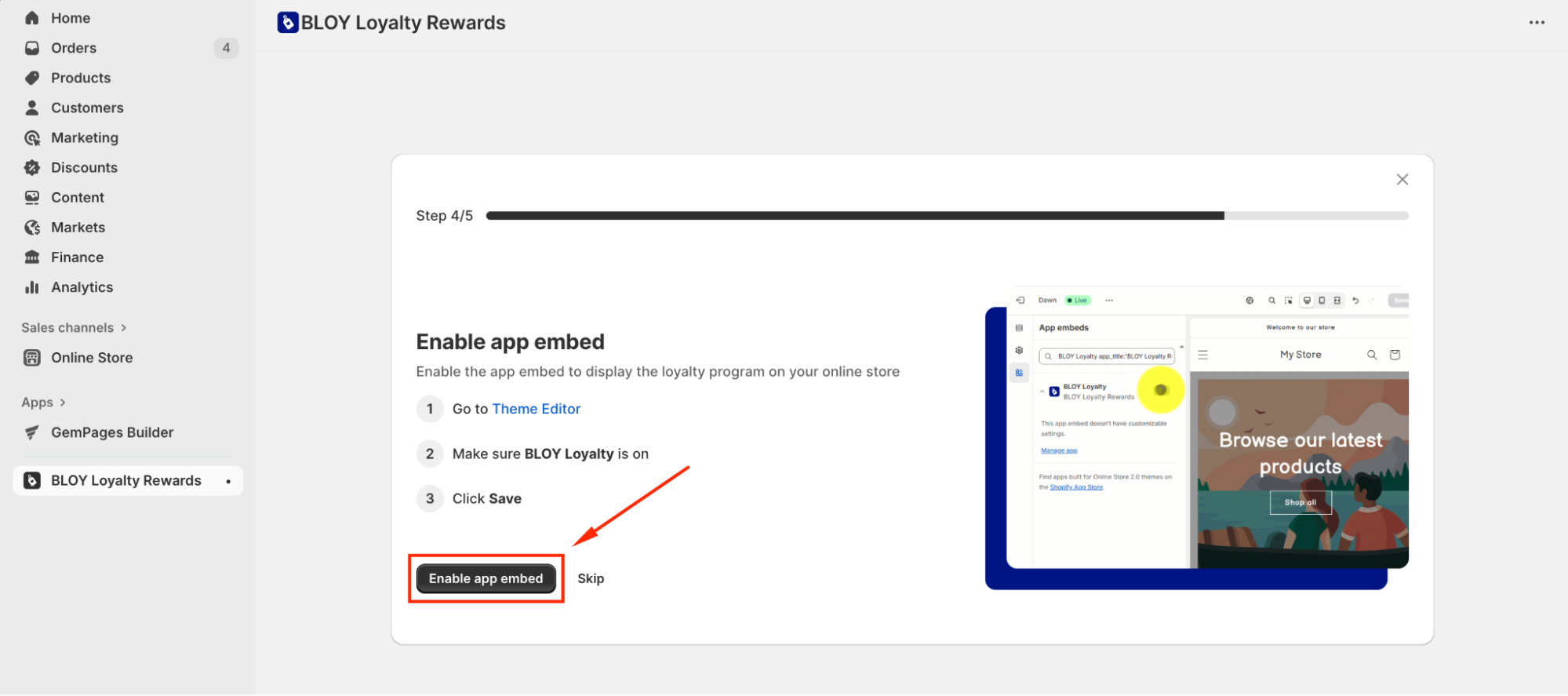Click the Marketing target icon
Image resolution: width=1568 pixels, height=696 pixels.
click(32, 138)
